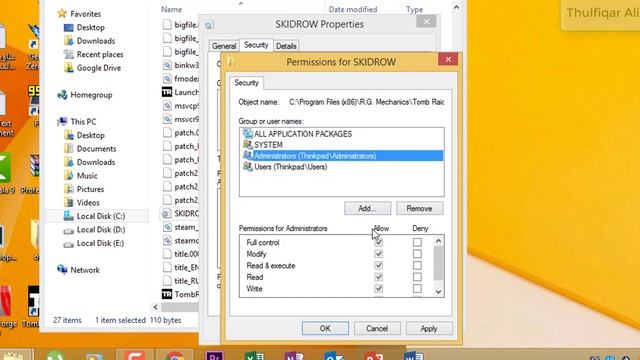This screenshot has width=640, height=360.
Task: Cancel the Permissions dialog
Action: (377, 328)
